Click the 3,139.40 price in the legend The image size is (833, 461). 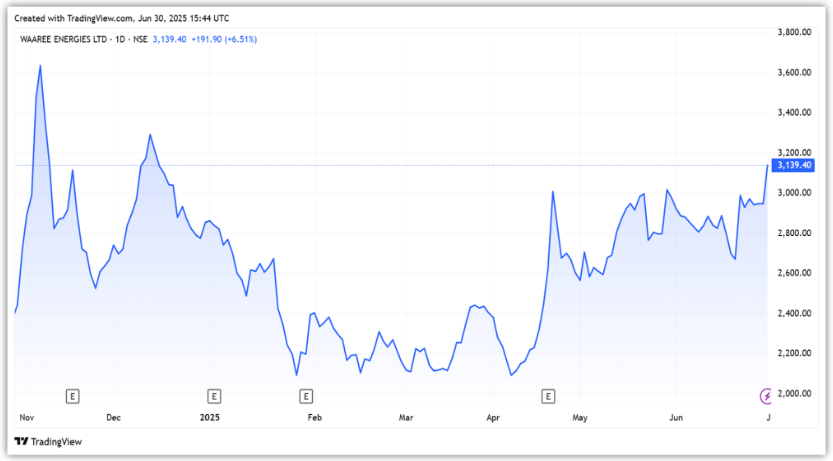[x=170, y=40]
